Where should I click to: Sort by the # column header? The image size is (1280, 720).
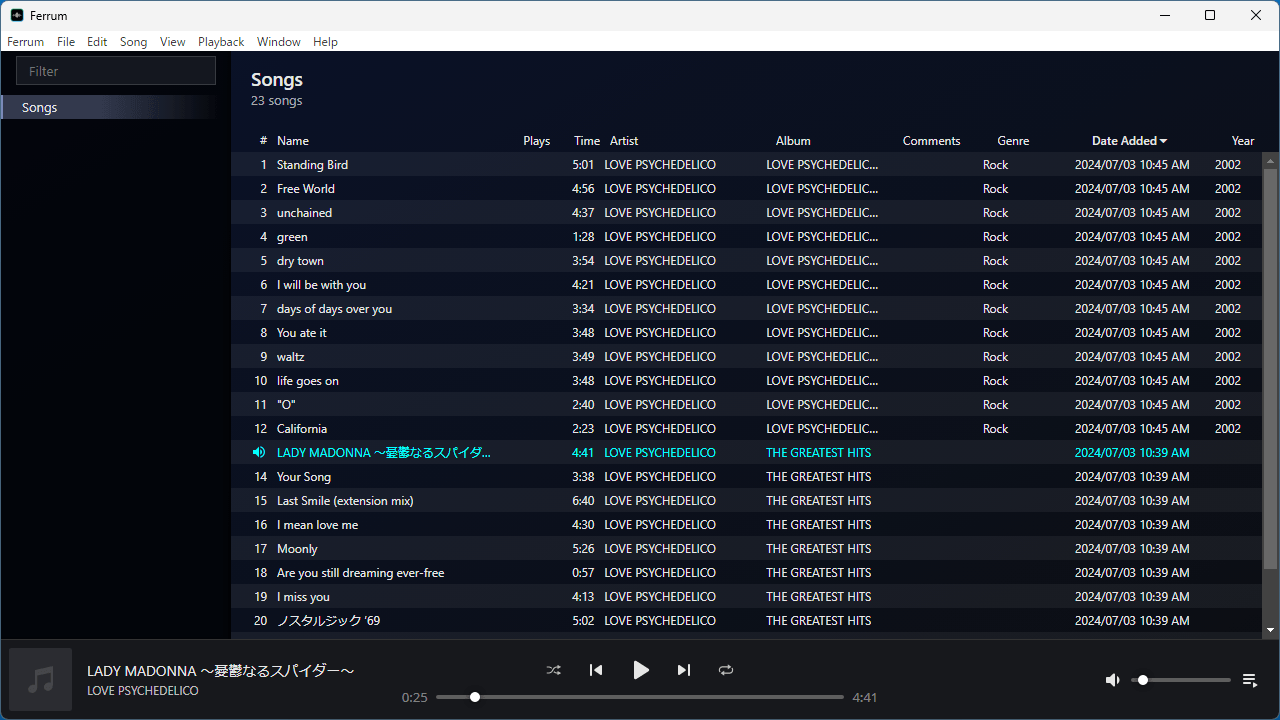(263, 141)
